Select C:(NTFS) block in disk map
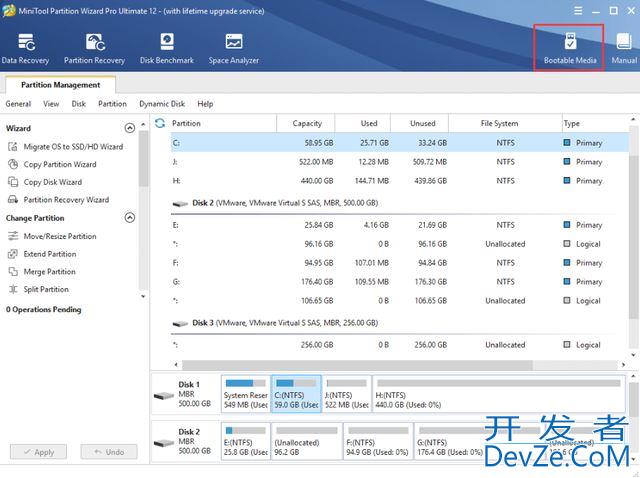This screenshot has height=478, width=640. (296, 394)
